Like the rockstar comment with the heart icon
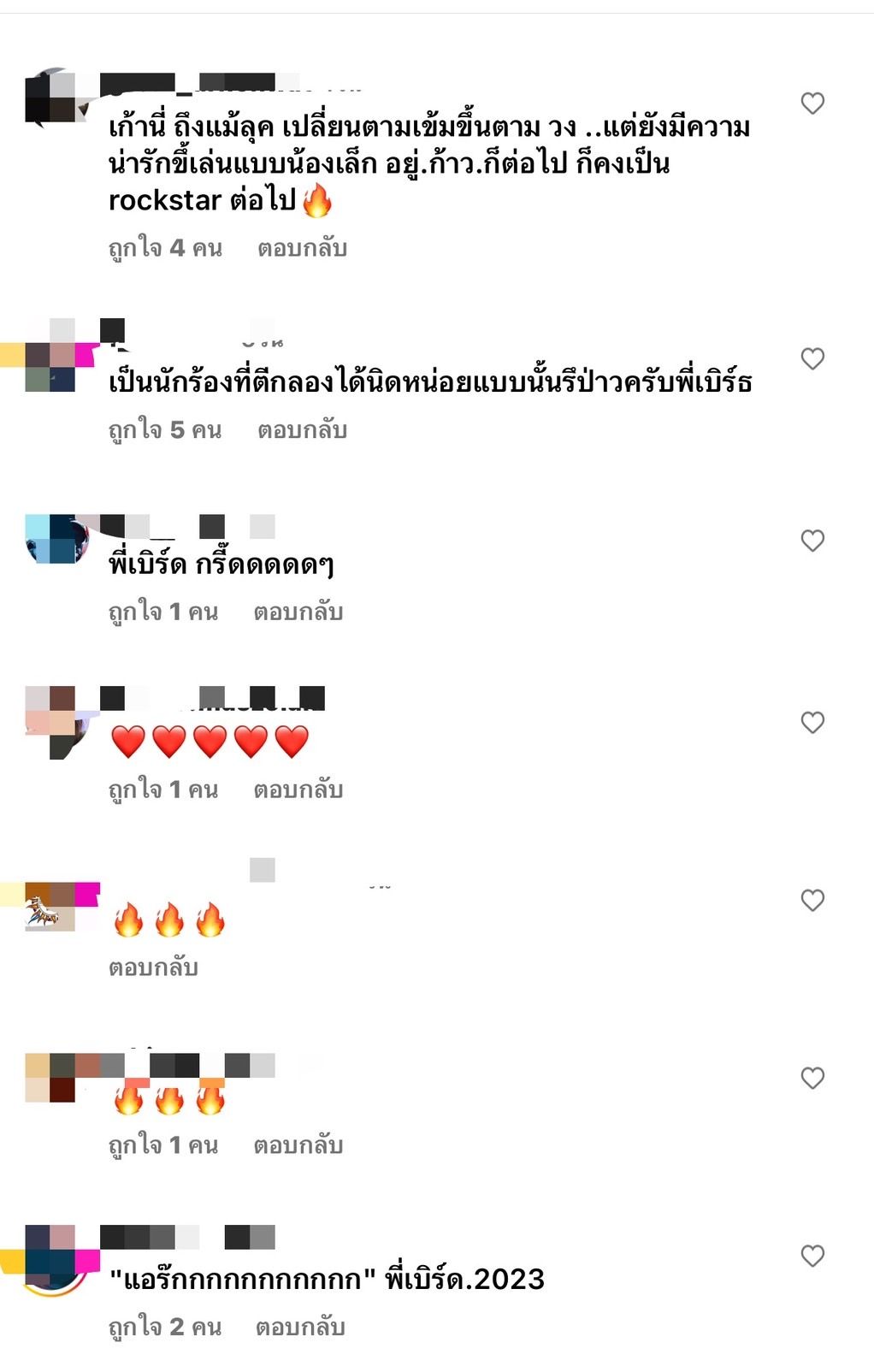Screen dimensions: 874x1372 [x=812, y=103]
